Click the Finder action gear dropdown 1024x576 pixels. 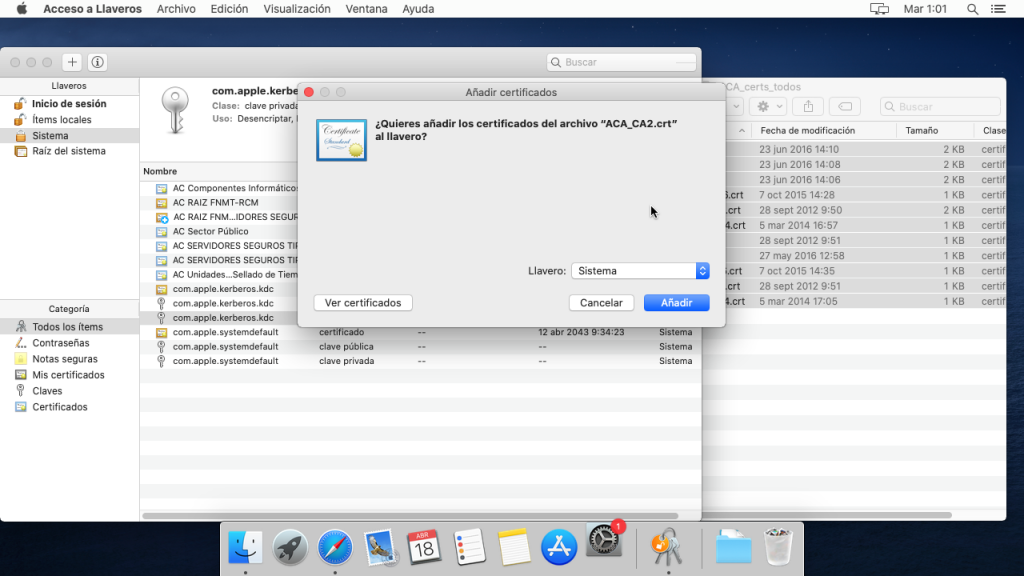point(769,106)
